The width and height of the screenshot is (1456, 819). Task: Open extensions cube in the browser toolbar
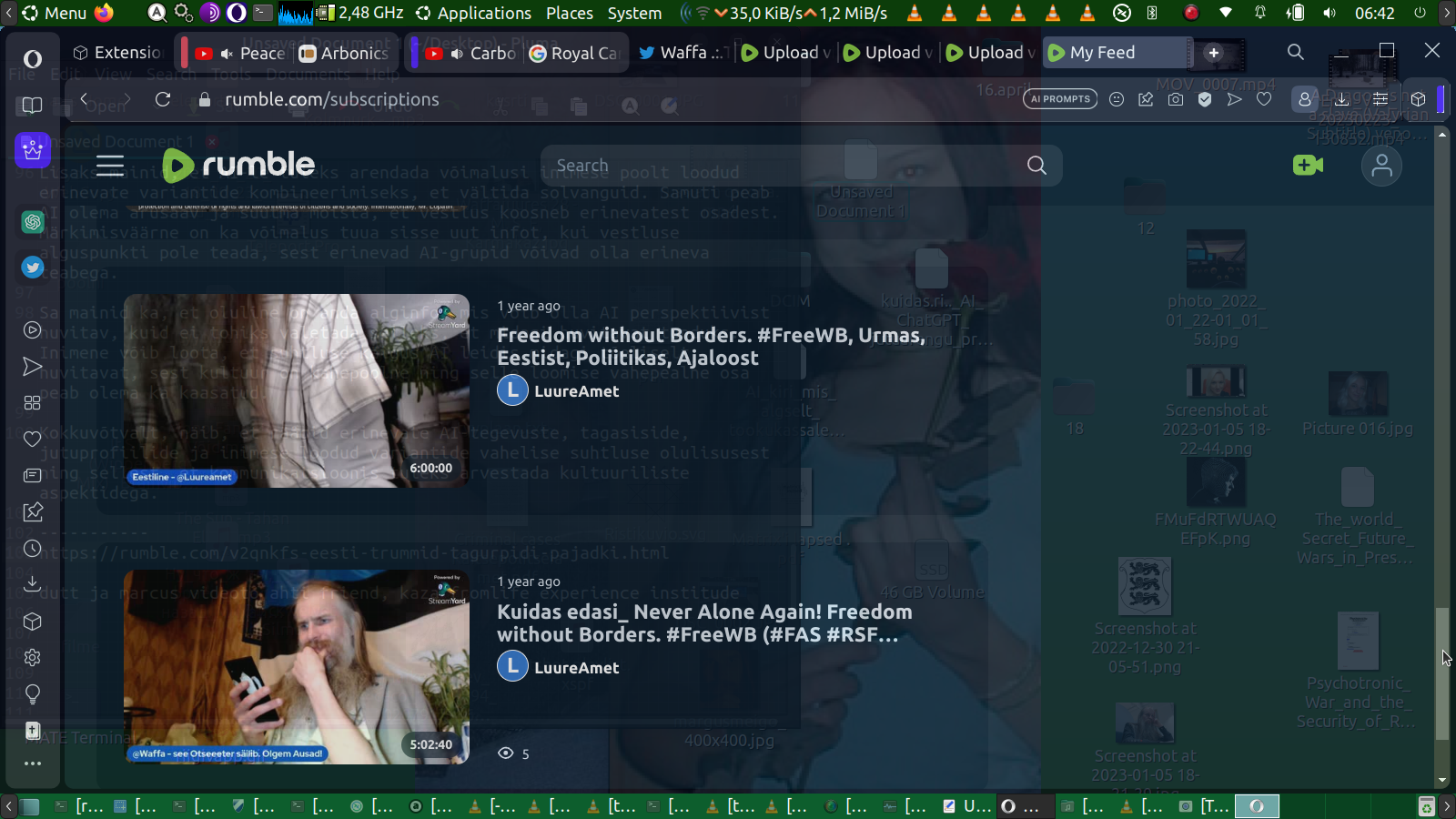(1418, 99)
